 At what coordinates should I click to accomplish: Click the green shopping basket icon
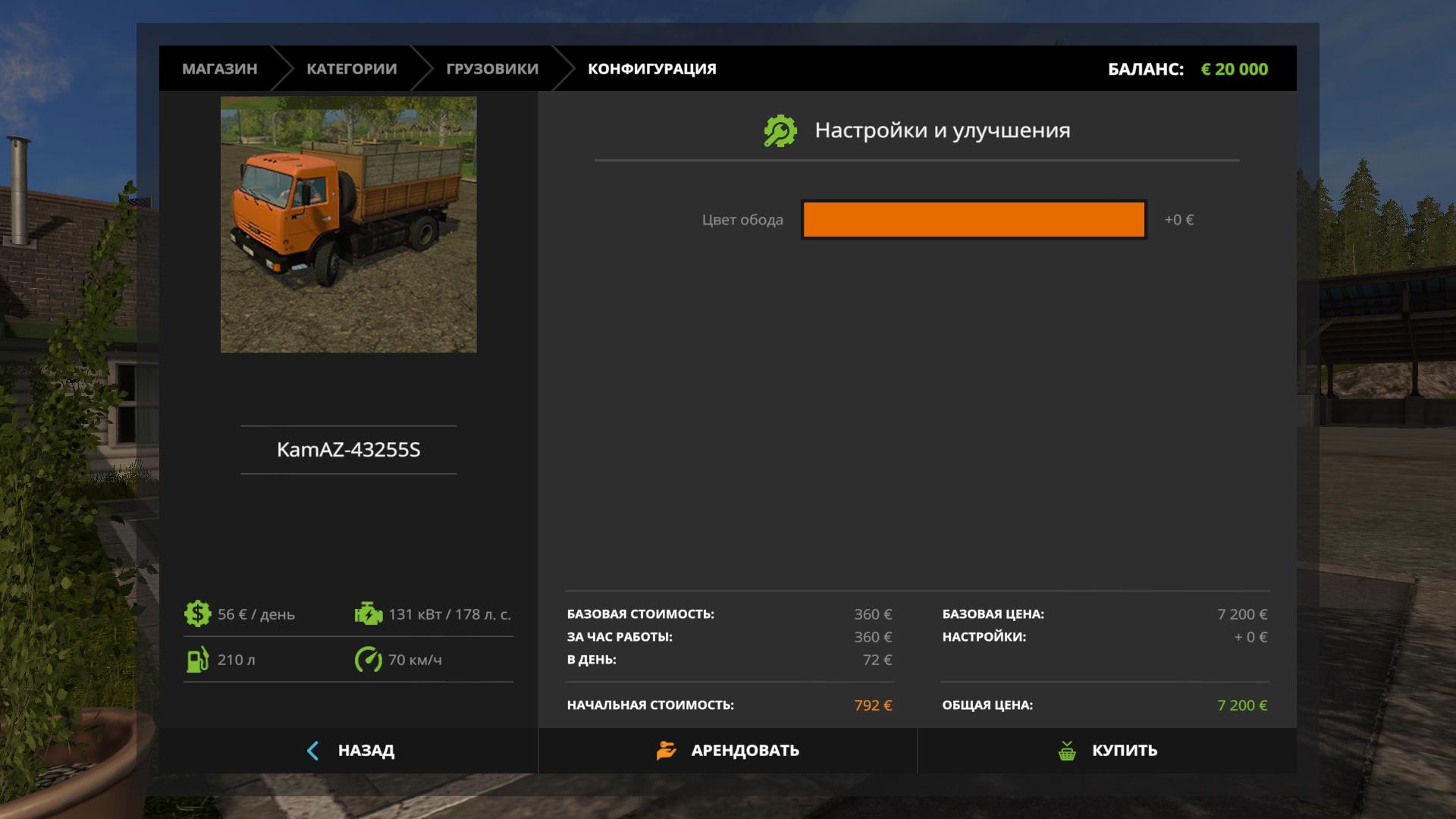click(1067, 751)
